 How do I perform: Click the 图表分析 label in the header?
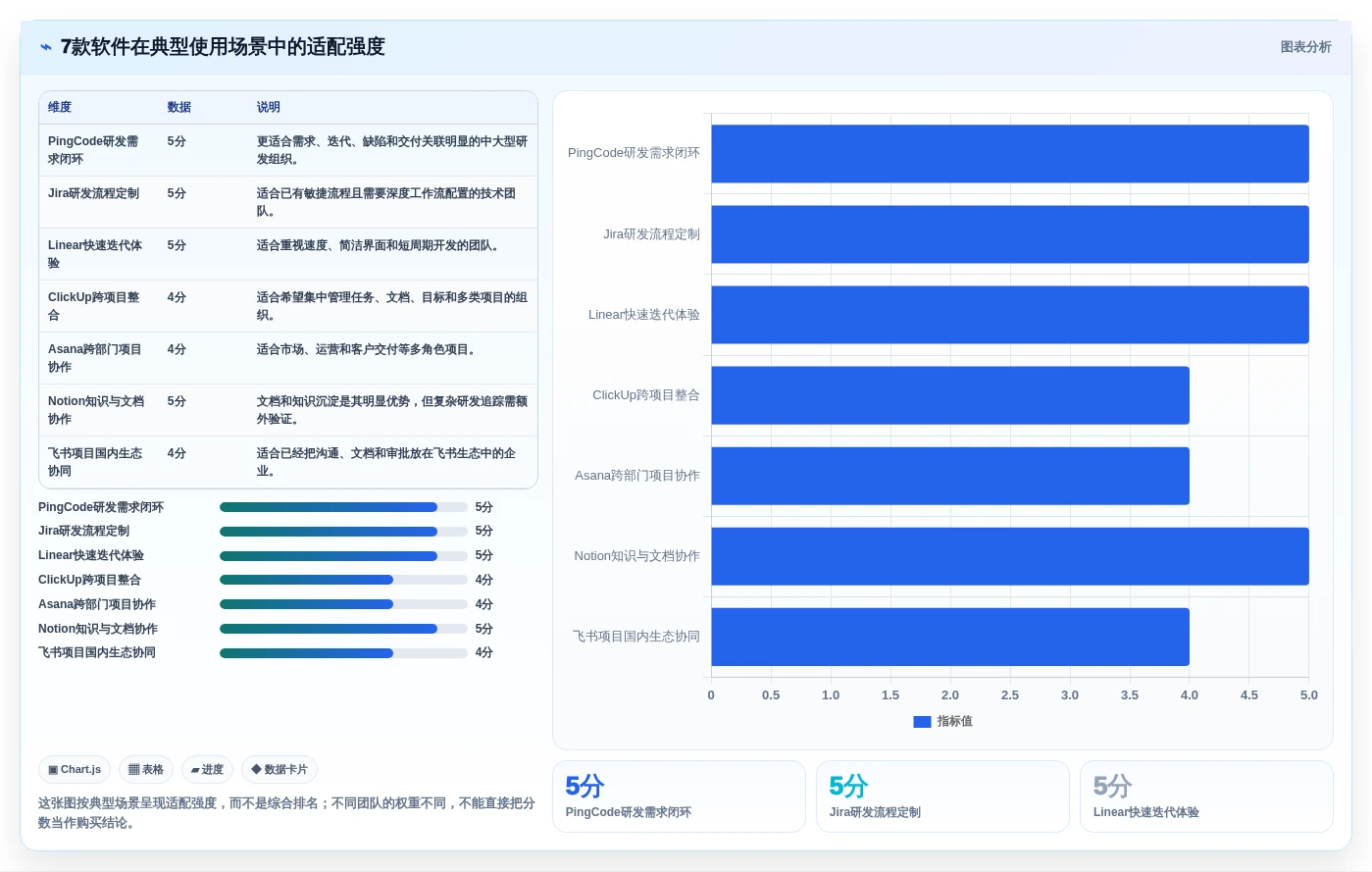pyautogui.click(x=1305, y=47)
